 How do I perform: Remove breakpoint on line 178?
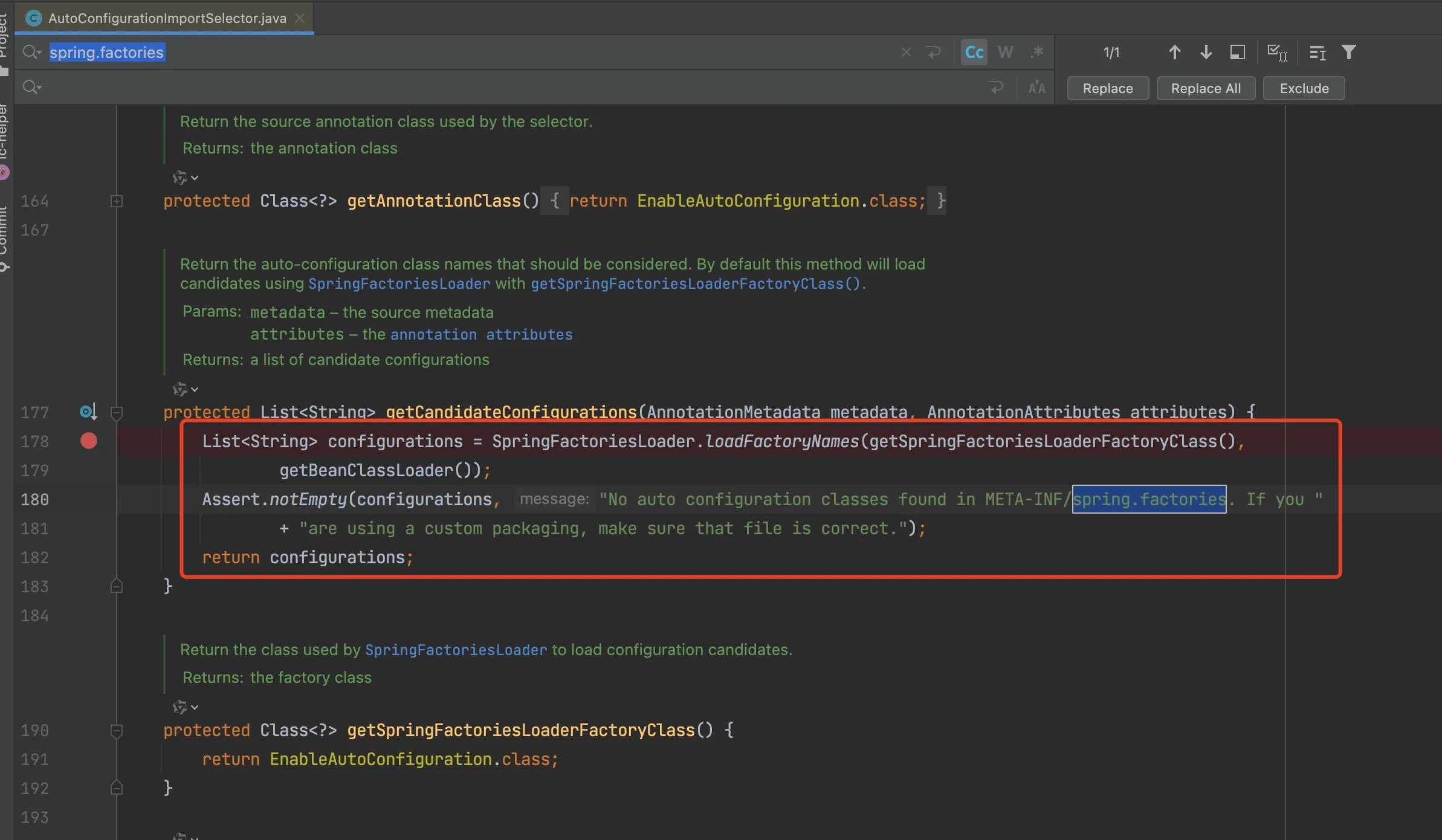point(89,441)
